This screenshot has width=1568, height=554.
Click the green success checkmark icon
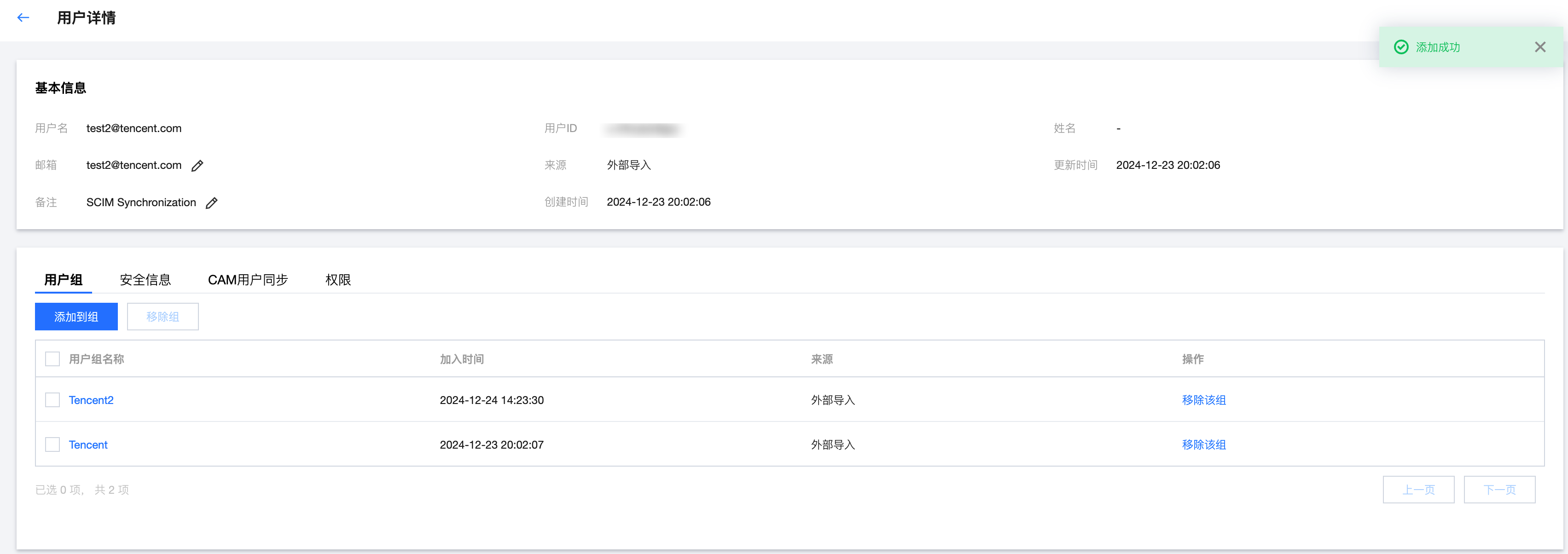click(1400, 47)
